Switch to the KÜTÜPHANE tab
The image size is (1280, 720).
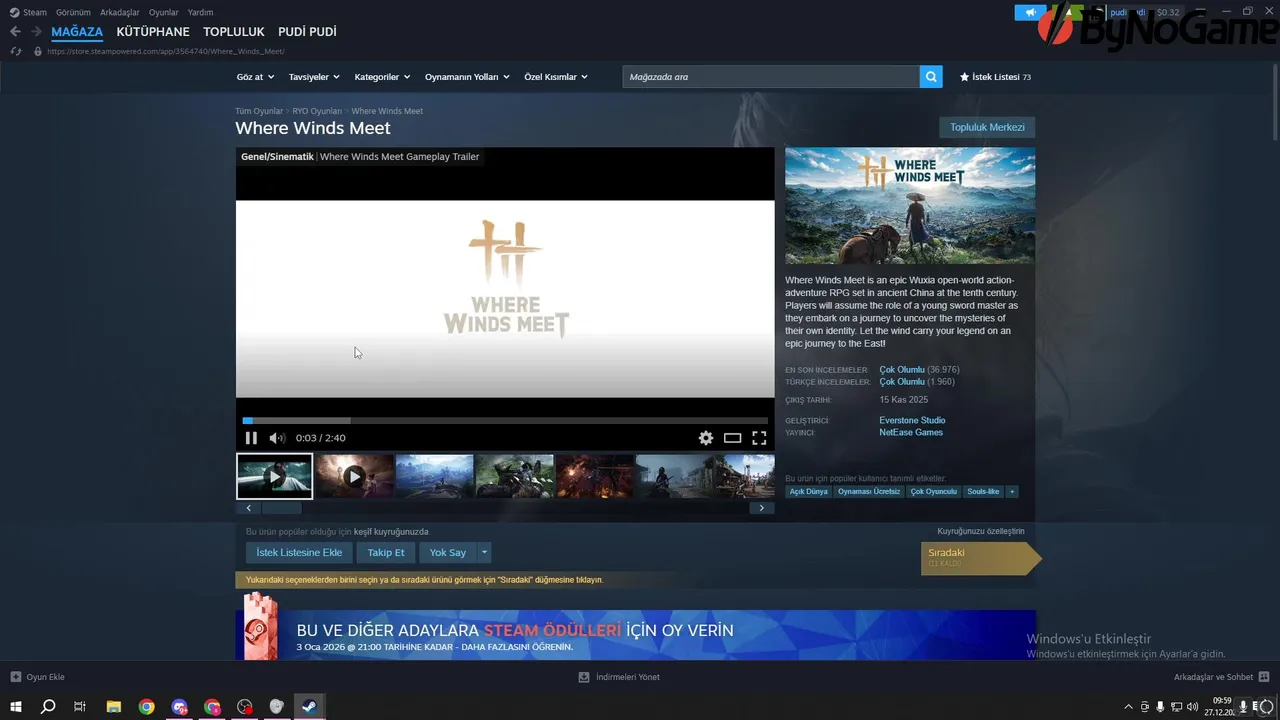[153, 32]
